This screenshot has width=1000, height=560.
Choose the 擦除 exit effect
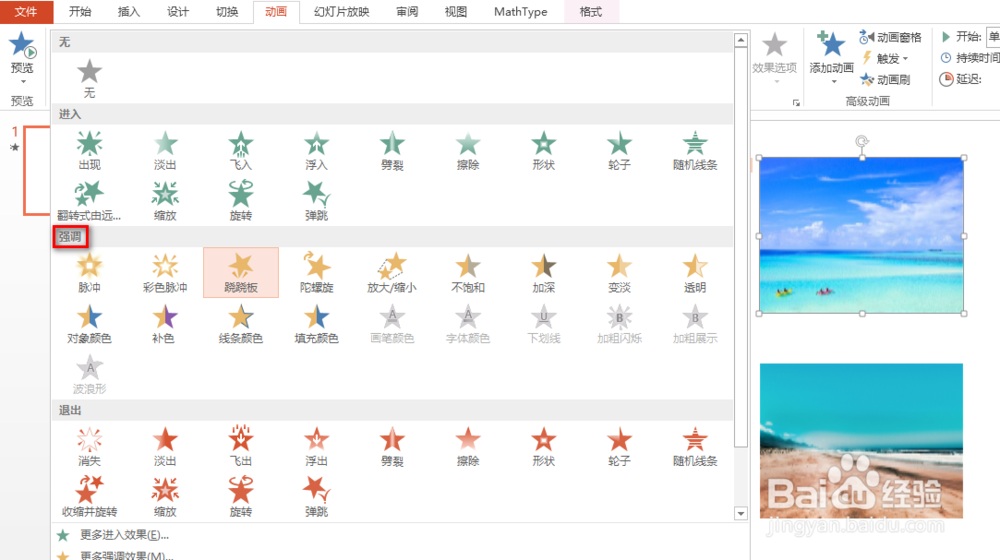[x=468, y=446]
